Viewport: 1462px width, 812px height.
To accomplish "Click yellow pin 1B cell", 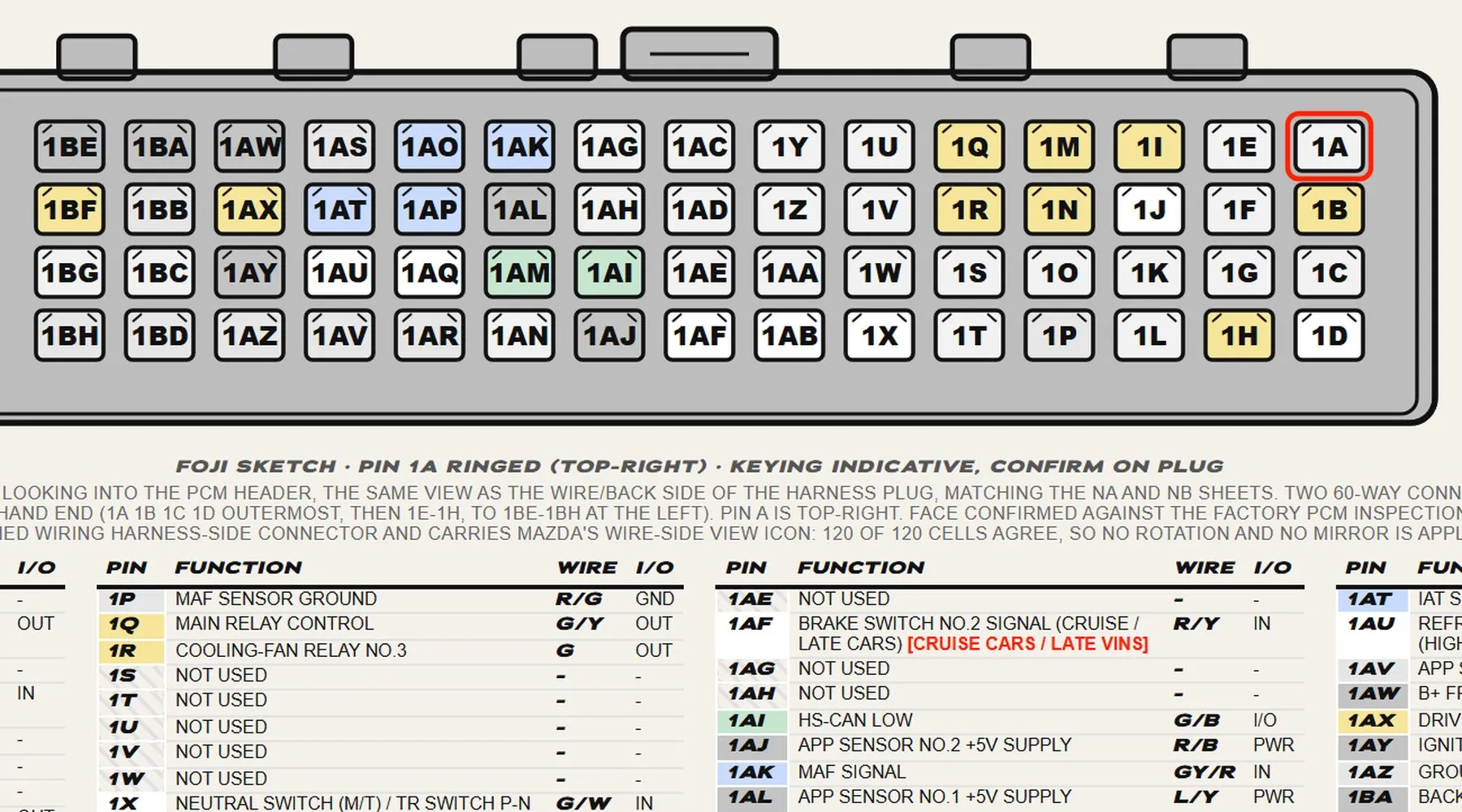I will click(x=1330, y=209).
